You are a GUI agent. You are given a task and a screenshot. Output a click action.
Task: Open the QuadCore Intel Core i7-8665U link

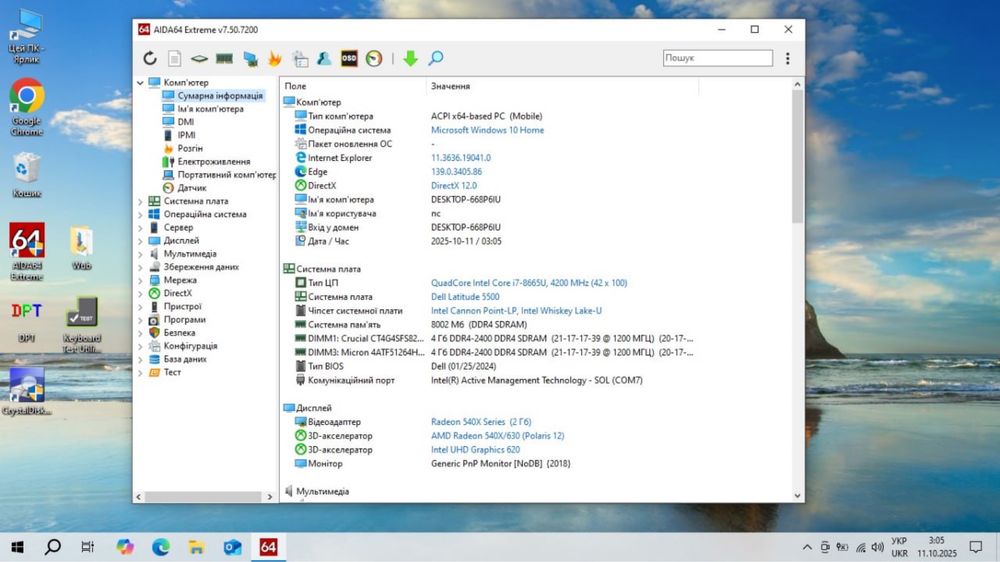tap(529, 283)
